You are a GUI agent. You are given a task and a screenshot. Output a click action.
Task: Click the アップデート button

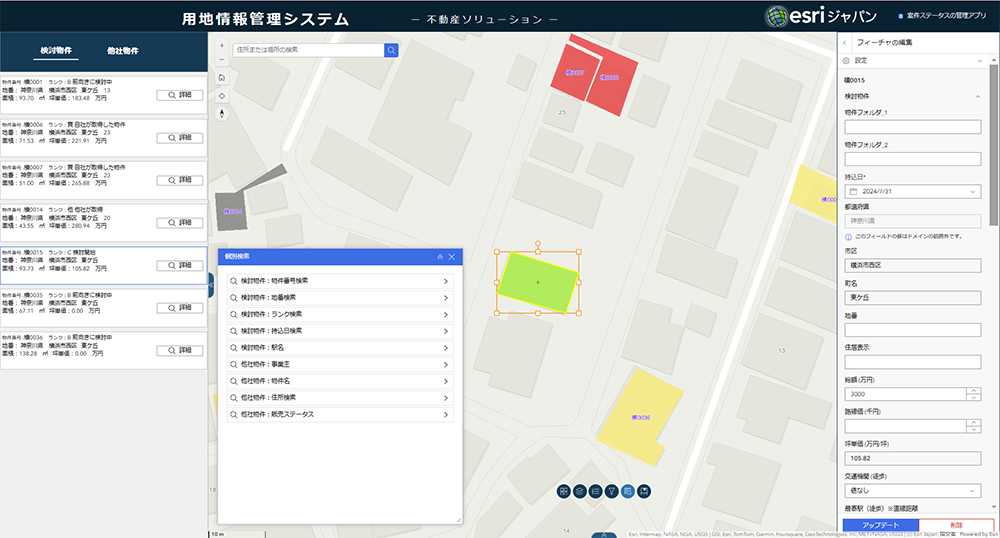[879, 526]
